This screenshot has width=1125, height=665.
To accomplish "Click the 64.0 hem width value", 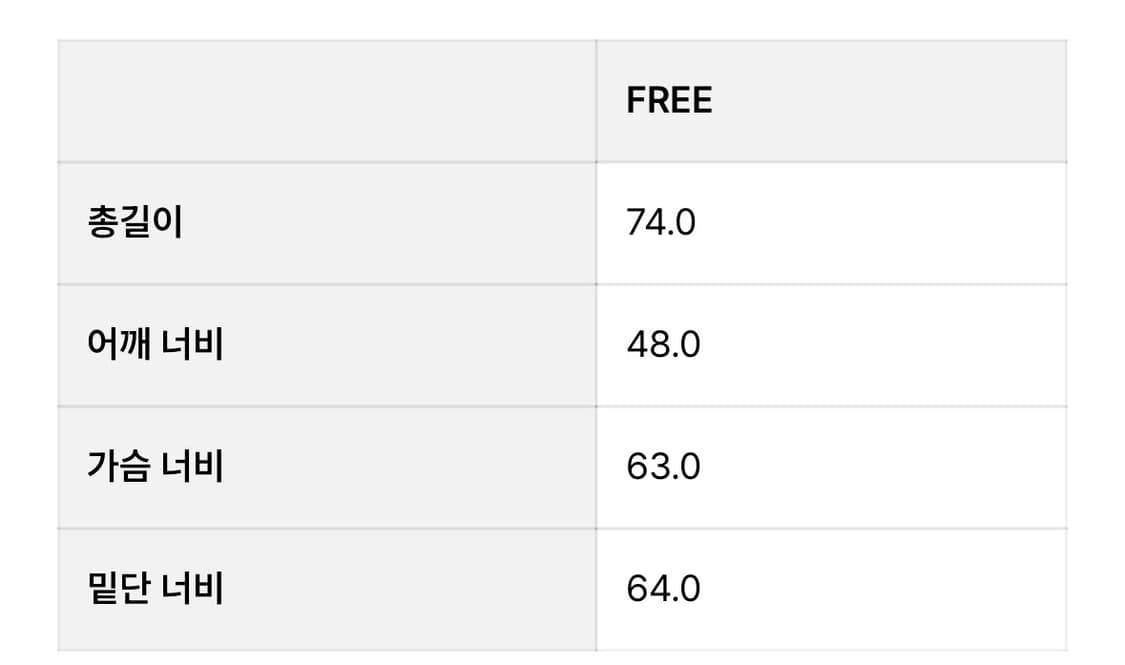I will click(663, 588).
